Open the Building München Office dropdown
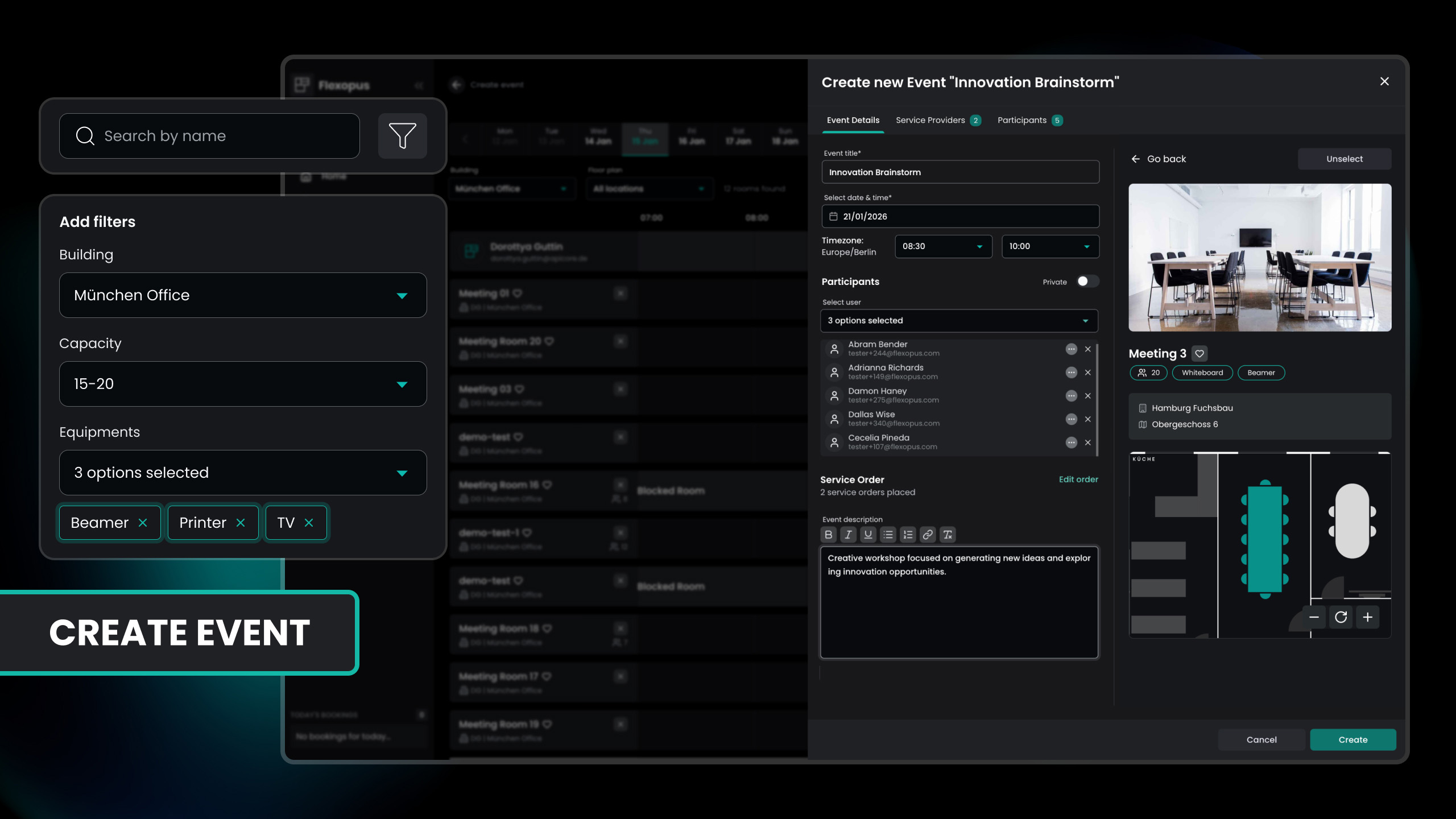The height and width of the screenshot is (819, 1456). click(x=243, y=295)
